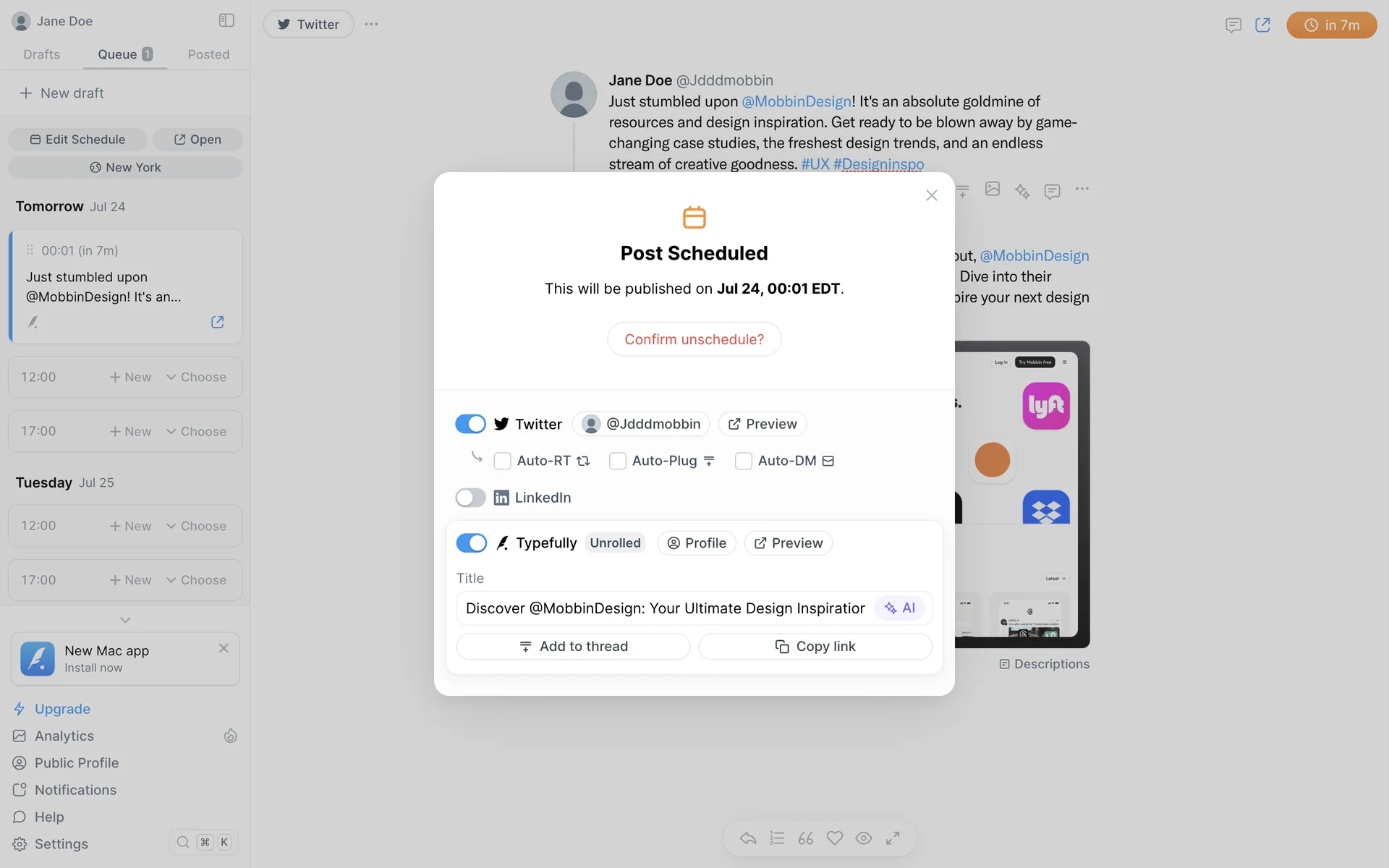Check the Auto-Plug checkbox
This screenshot has width=1389, height=868.
(x=617, y=461)
